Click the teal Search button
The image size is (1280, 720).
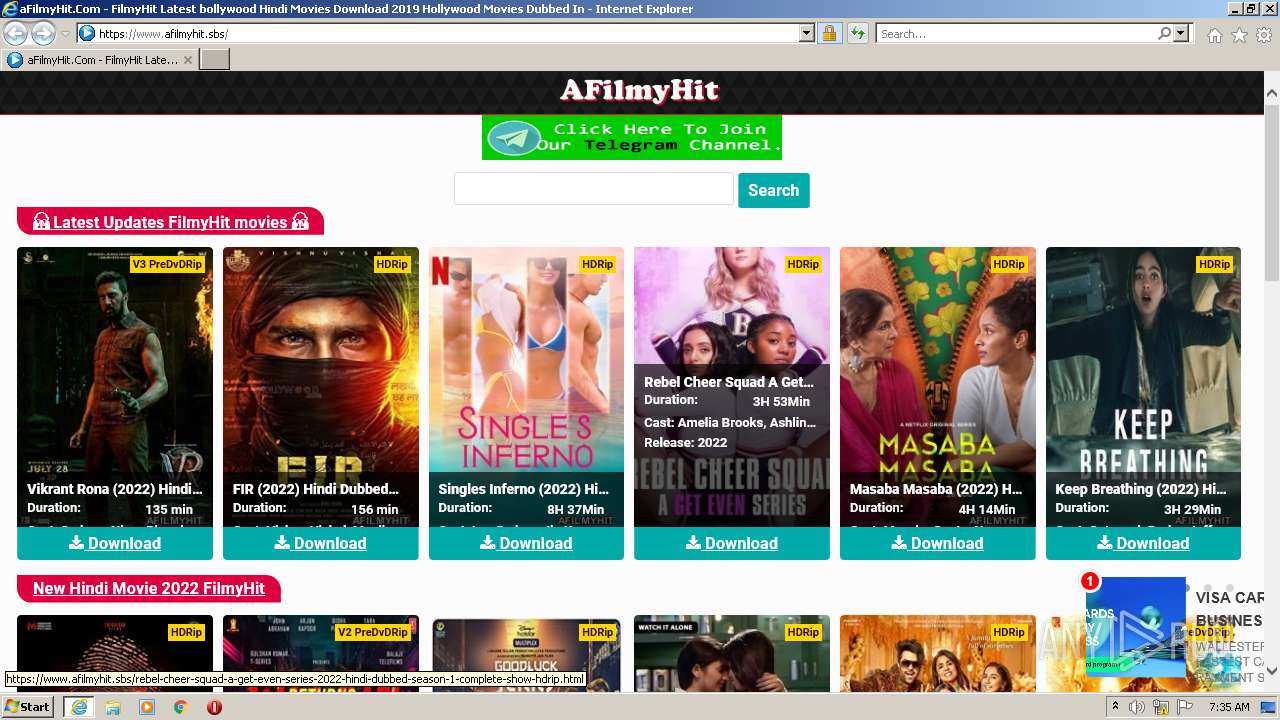pos(774,190)
